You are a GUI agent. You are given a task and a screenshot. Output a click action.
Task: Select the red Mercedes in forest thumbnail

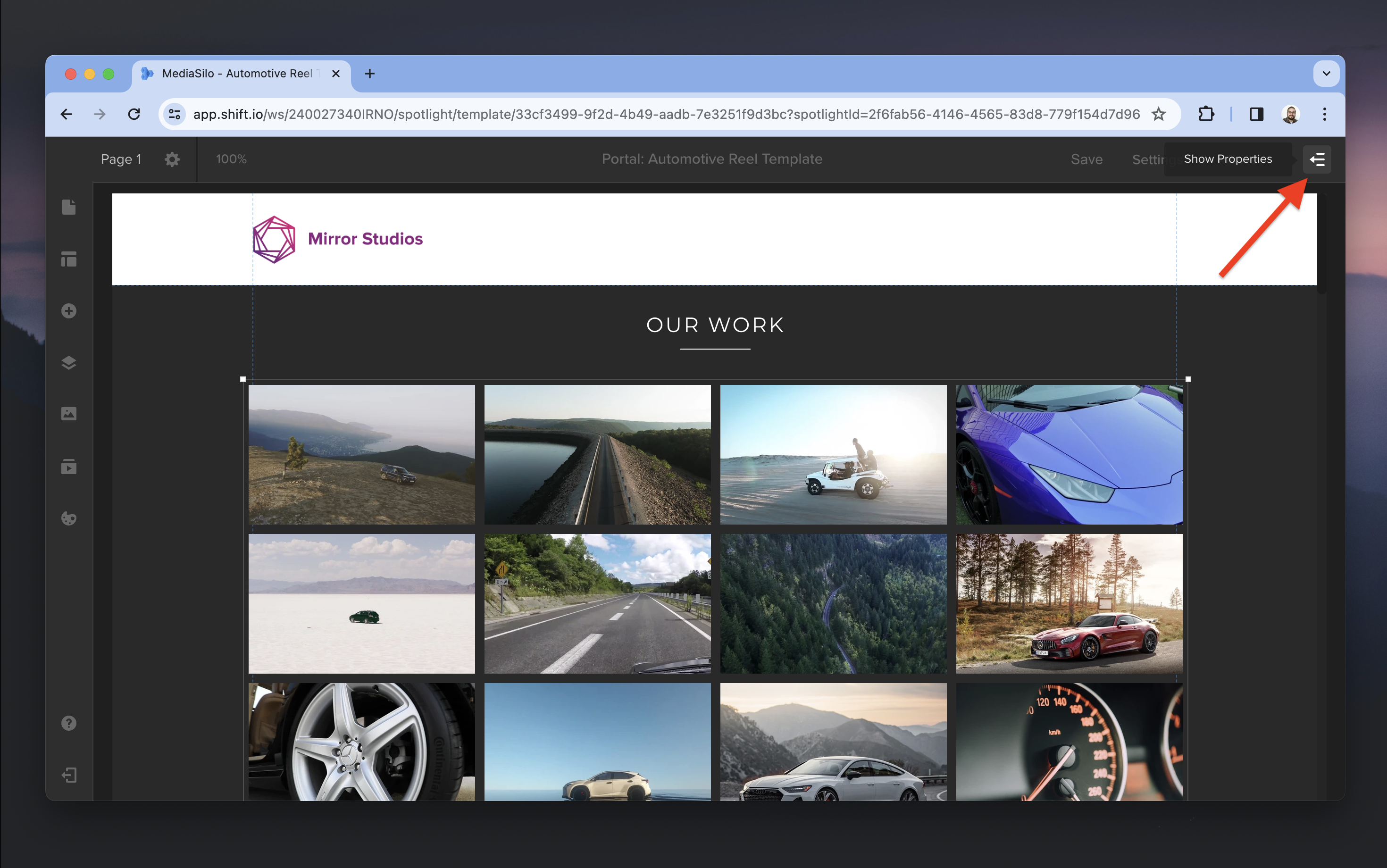pyautogui.click(x=1069, y=604)
